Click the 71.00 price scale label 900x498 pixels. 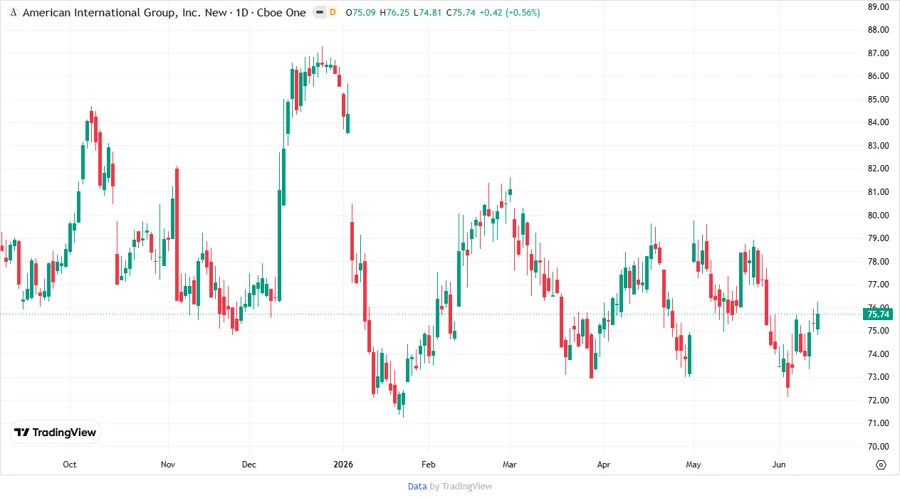[x=878, y=423]
